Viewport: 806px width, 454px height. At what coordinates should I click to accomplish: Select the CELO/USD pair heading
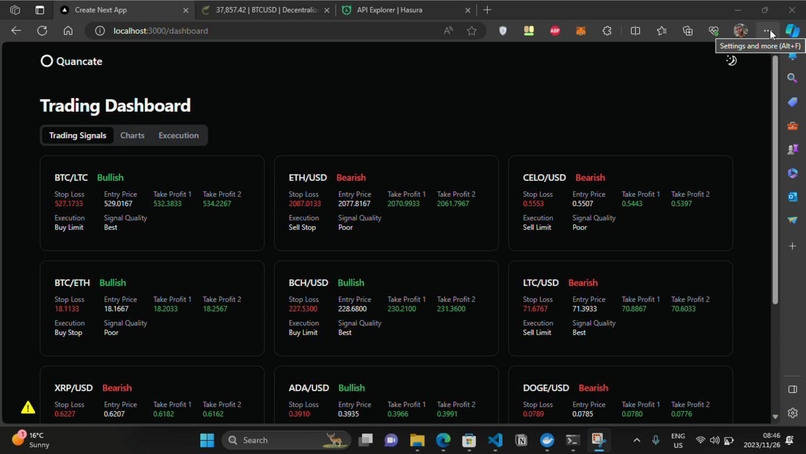pyautogui.click(x=544, y=177)
